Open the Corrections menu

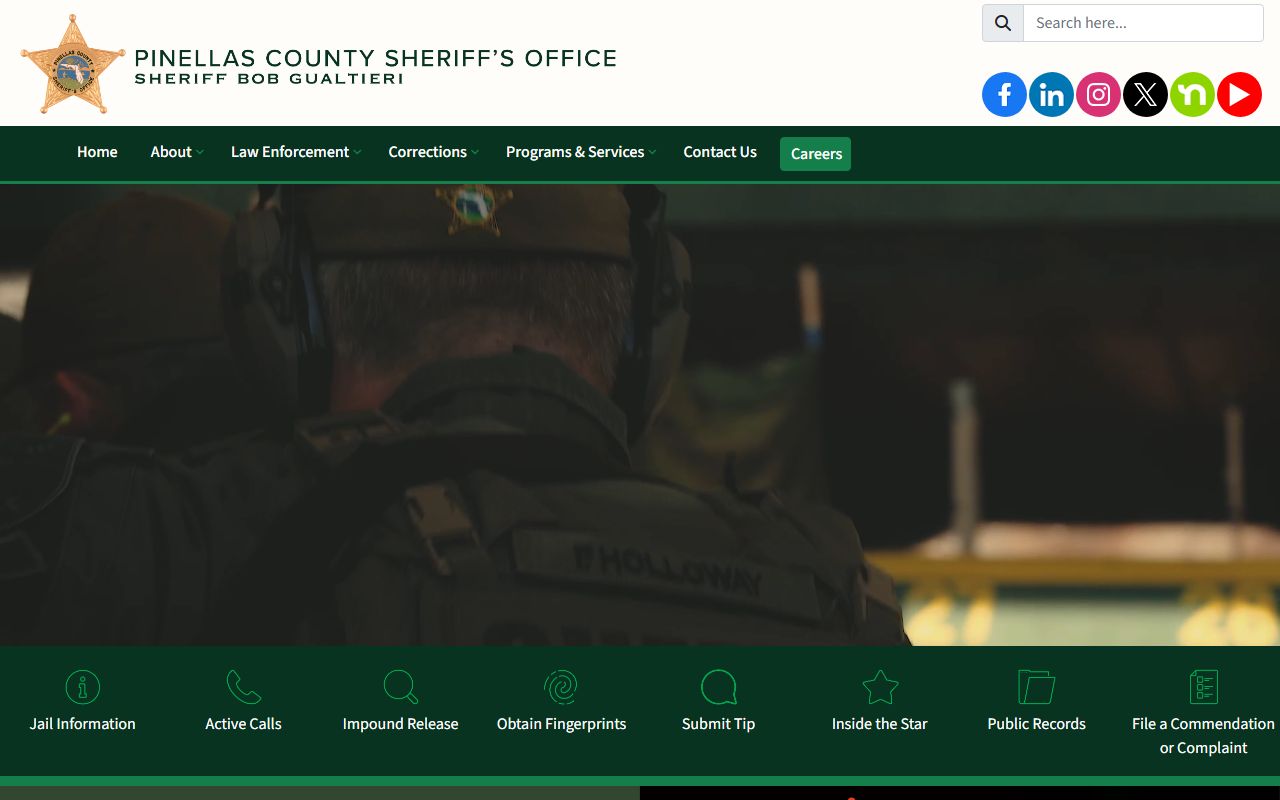(427, 152)
